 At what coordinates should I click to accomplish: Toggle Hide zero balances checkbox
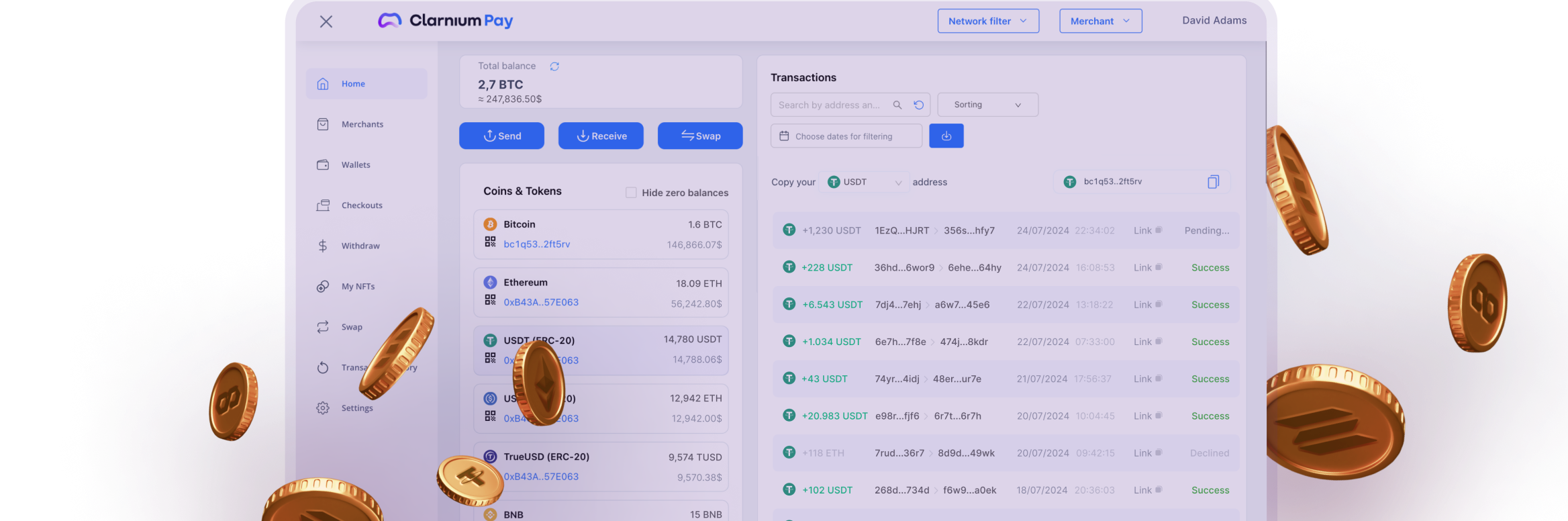[x=631, y=193]
